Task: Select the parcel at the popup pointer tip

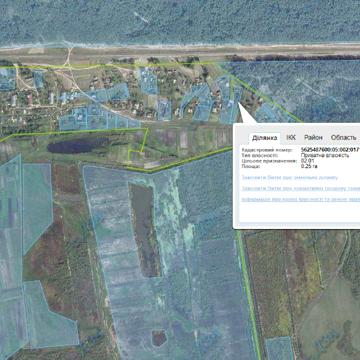Action: click(x=238, y=103)
